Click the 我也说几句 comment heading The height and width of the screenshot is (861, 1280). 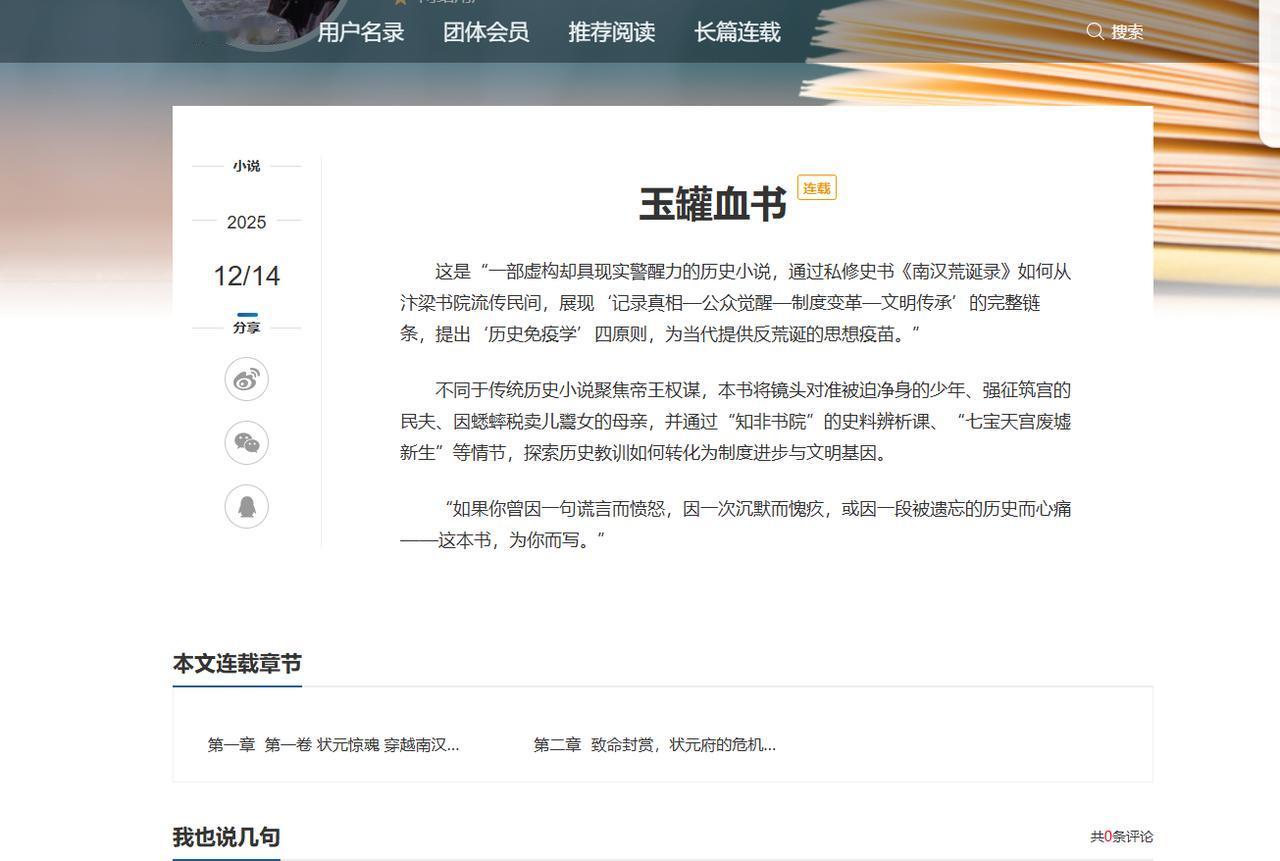tap(226, 836)
